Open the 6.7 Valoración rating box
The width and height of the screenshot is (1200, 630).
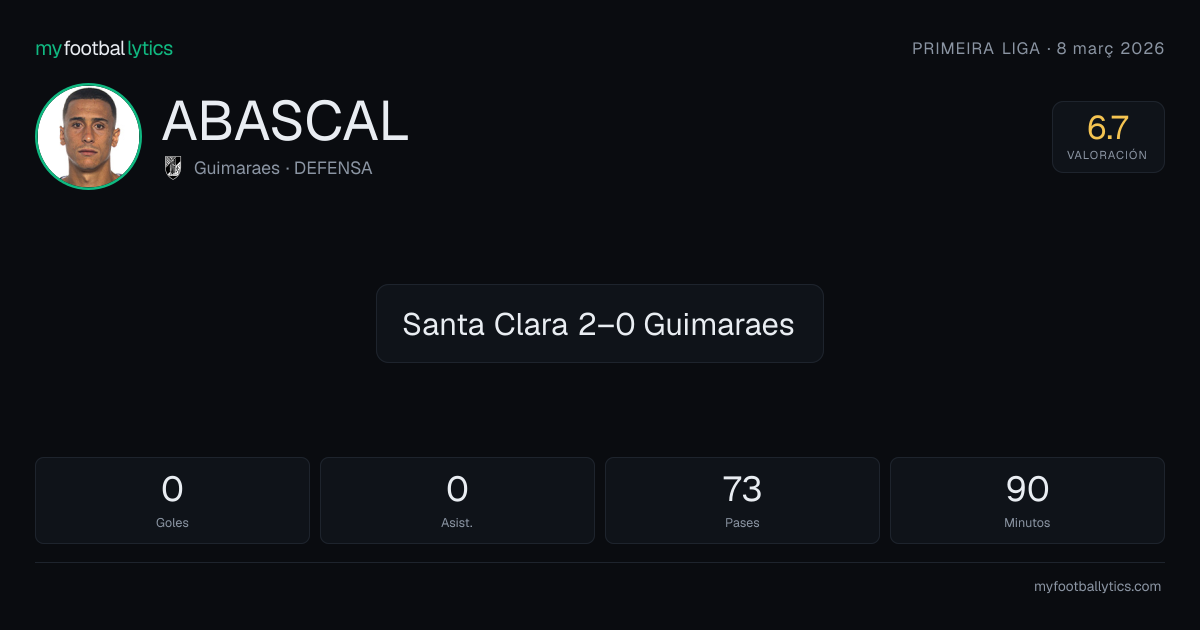coord(1108,137)
